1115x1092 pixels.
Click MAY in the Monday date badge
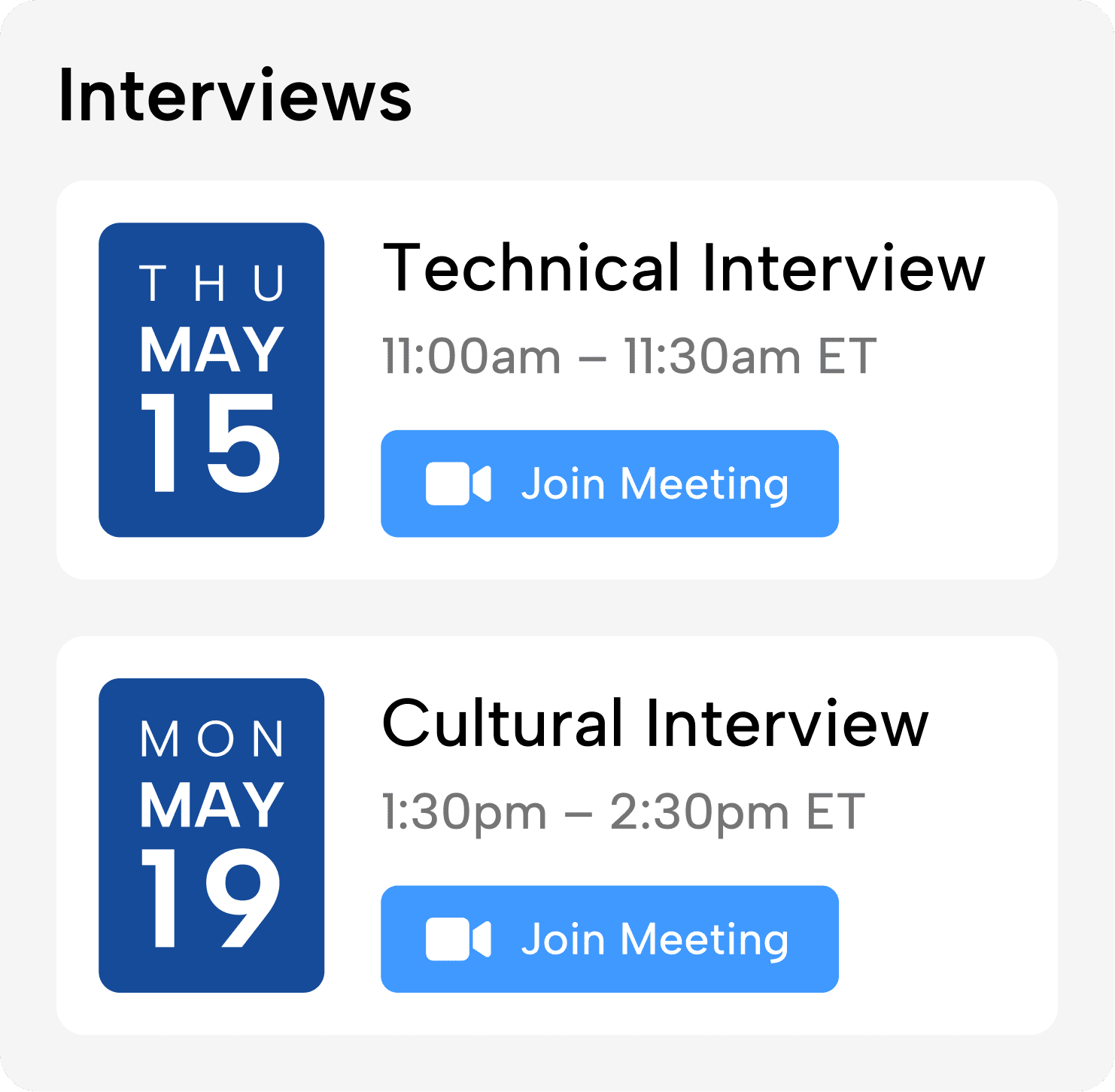pos(211,805)
